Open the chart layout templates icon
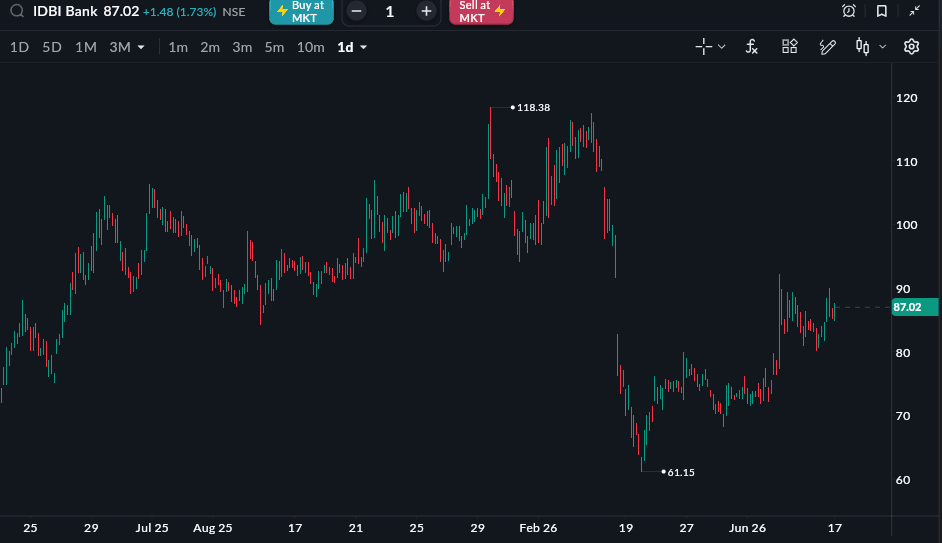942x543 pixels. 789,46
